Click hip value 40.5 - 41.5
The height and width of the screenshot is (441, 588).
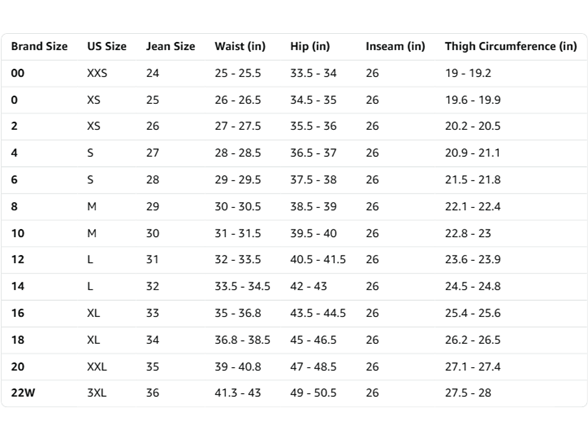[x=318, y=259]
